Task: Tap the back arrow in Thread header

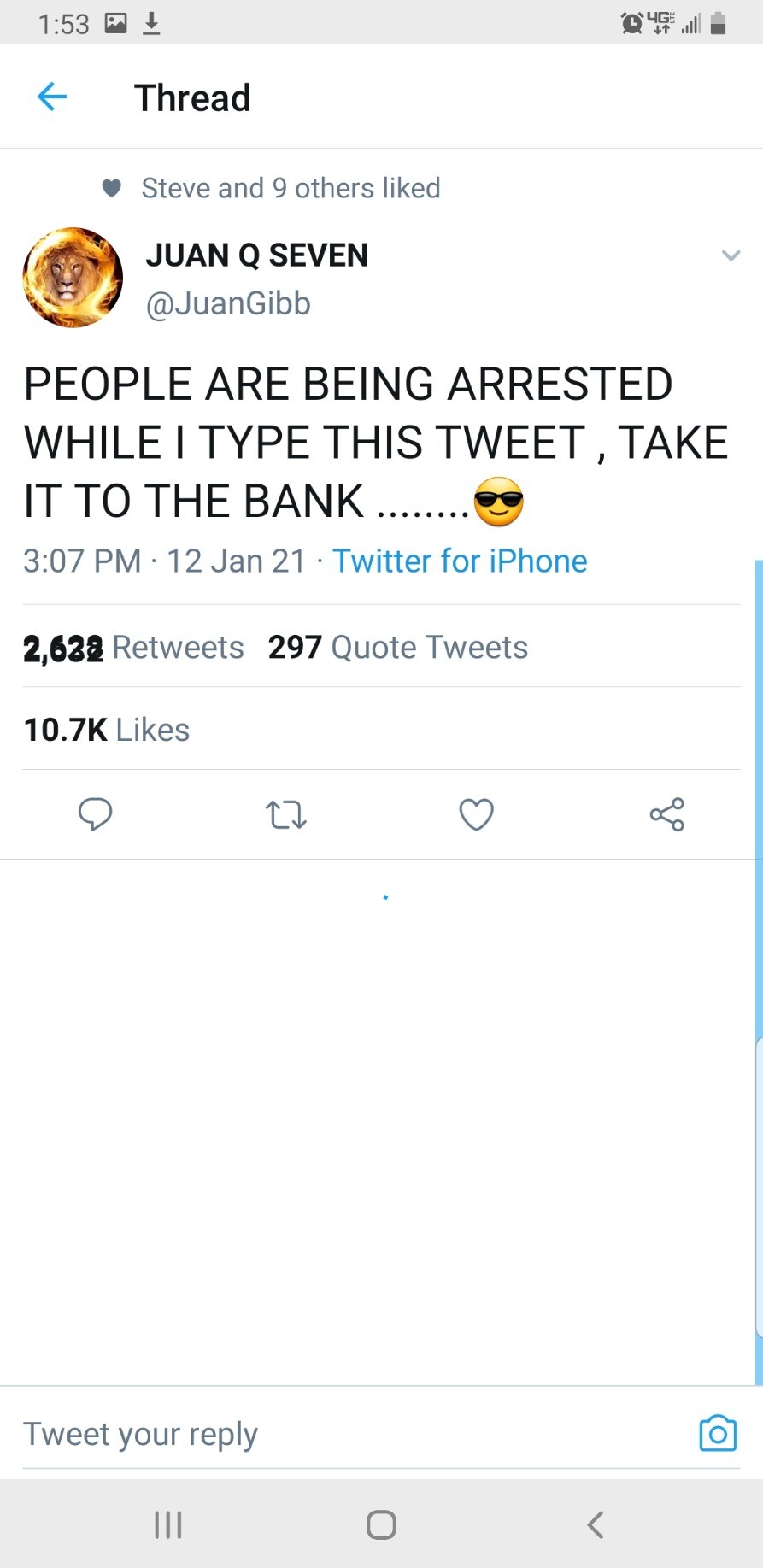Action: (52, 97)
